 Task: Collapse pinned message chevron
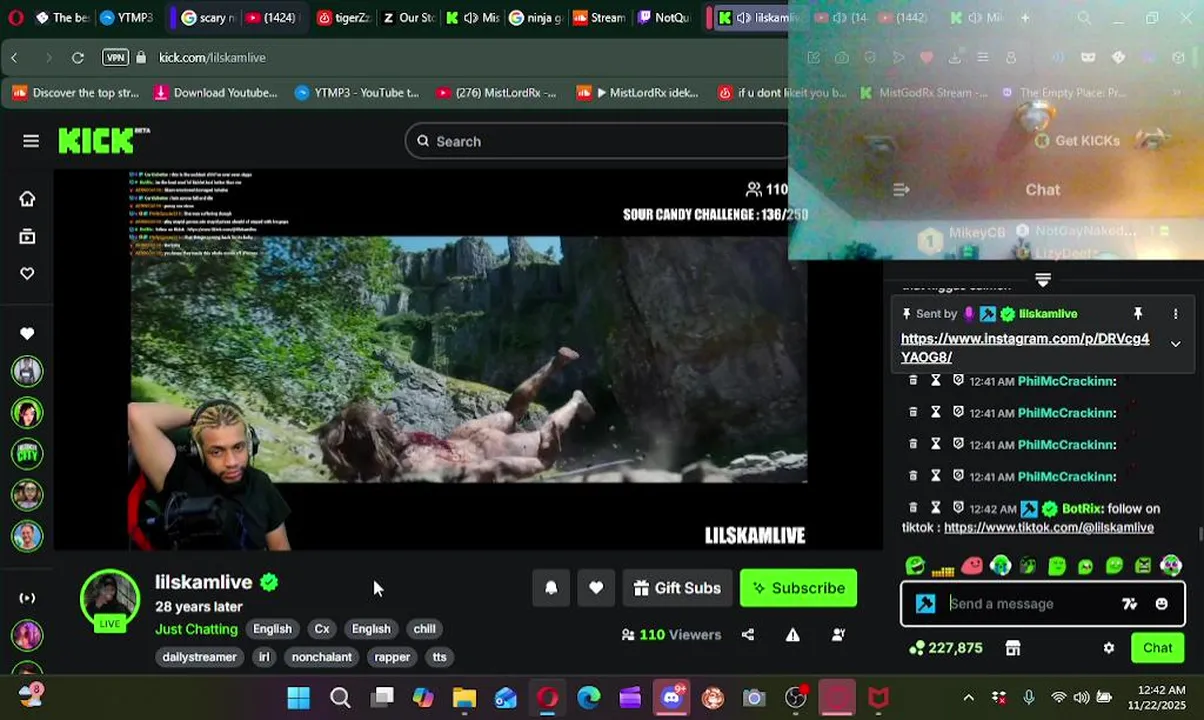1175,344
